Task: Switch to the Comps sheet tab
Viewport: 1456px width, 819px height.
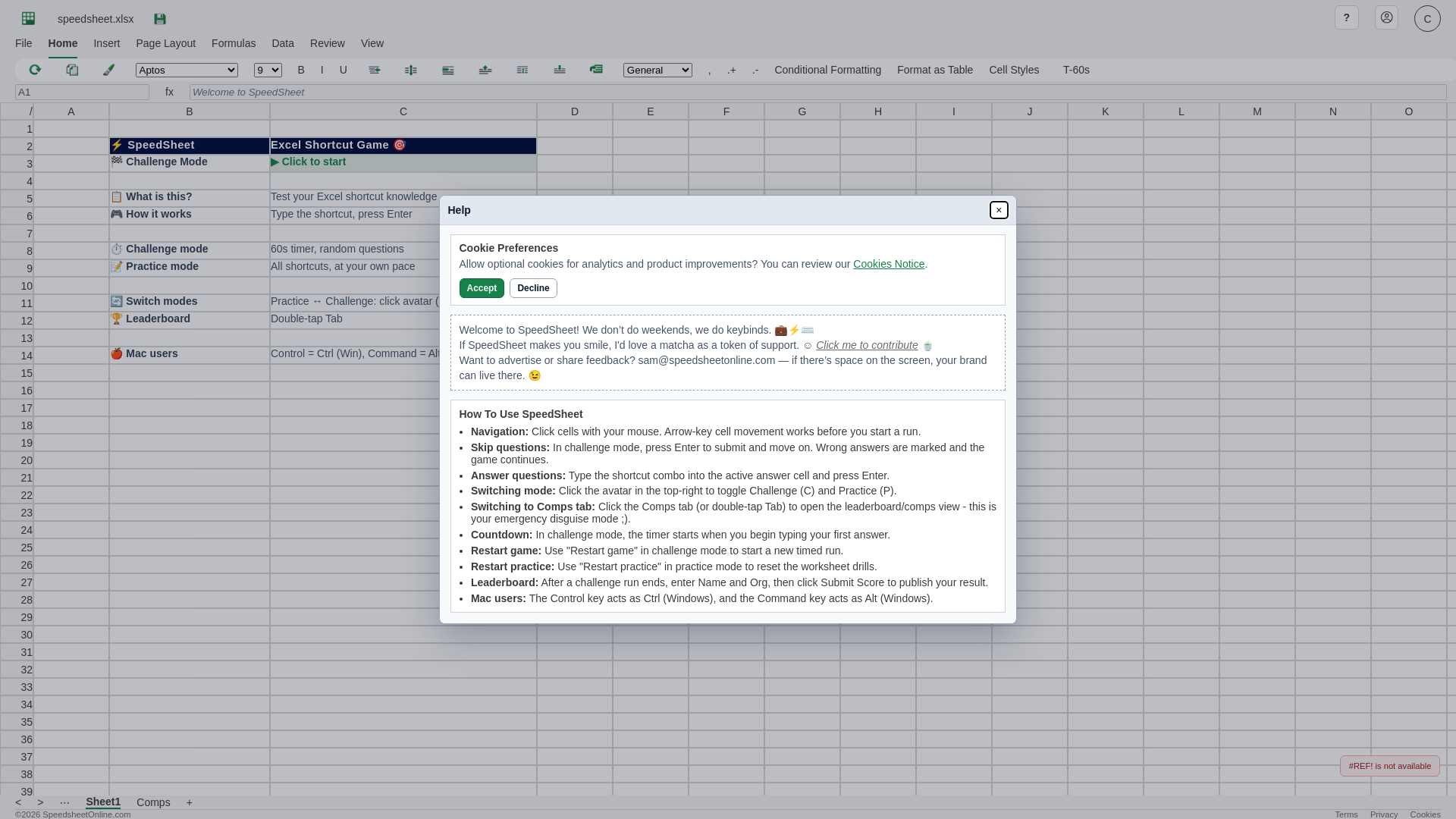Action: coord(153,802)
